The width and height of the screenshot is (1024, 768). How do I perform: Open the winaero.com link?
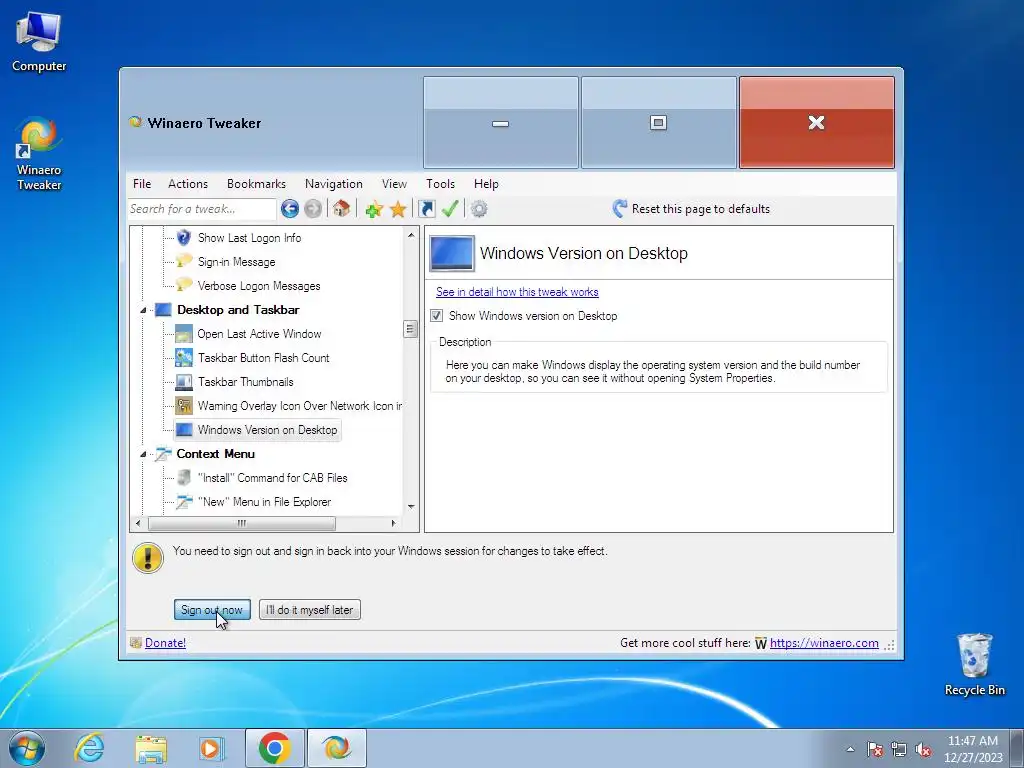tap(824, 643)
